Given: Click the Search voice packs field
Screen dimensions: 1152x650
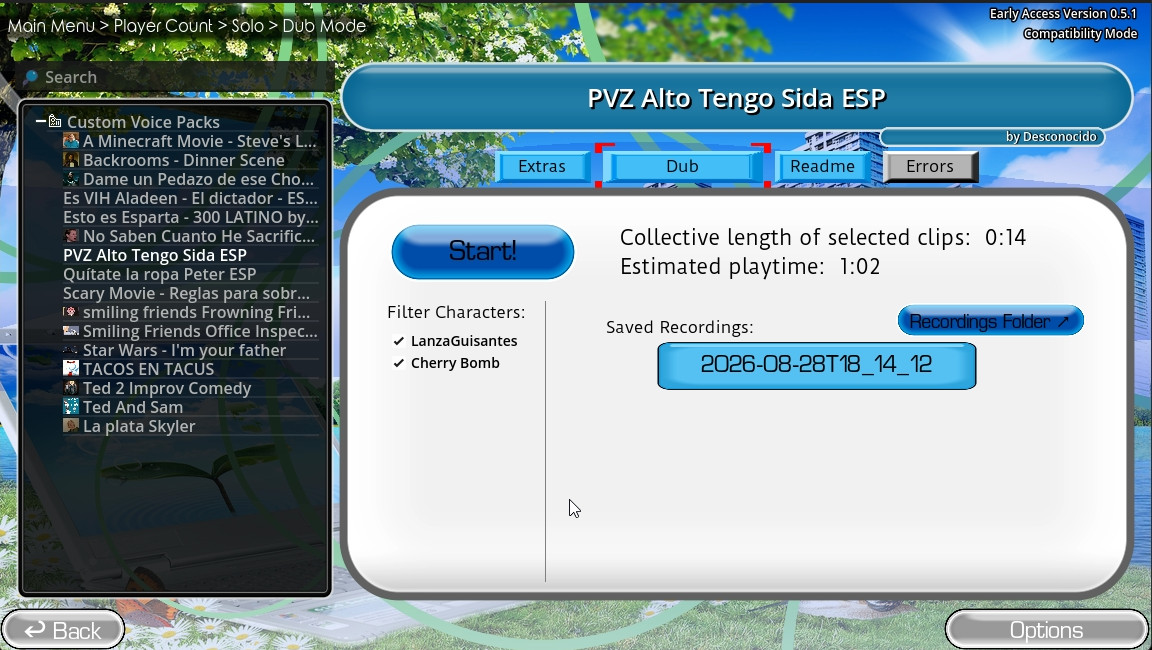Looking at the screenshot, I should [176, 77].
